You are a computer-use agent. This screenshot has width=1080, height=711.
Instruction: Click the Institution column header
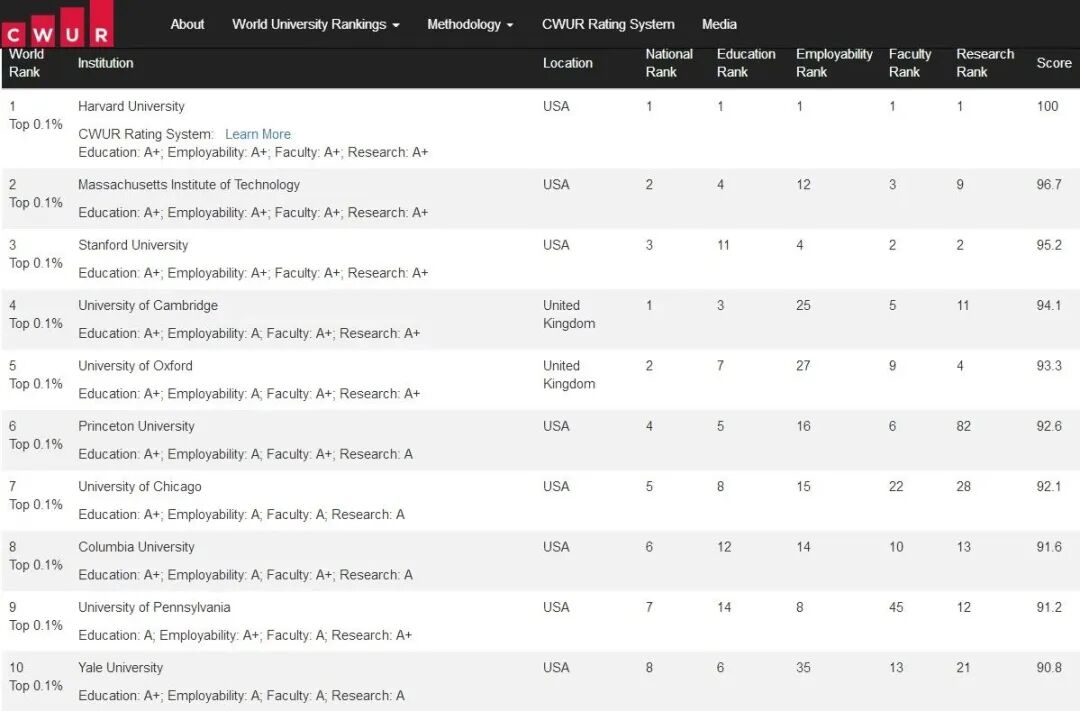click(x=105, y=63)
